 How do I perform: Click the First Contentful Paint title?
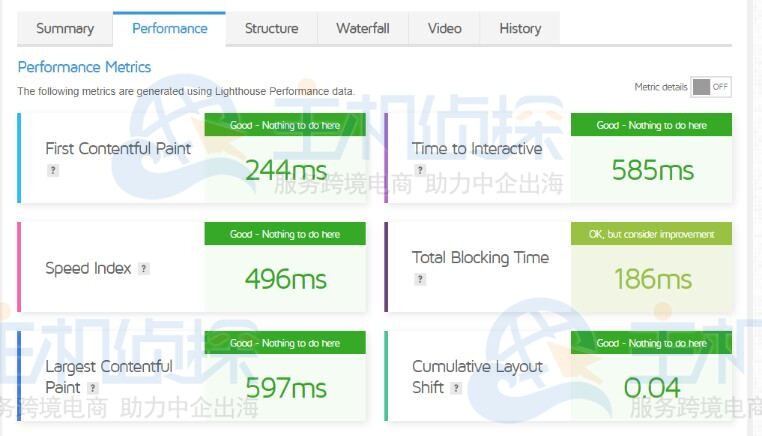(x=118, y=149)
